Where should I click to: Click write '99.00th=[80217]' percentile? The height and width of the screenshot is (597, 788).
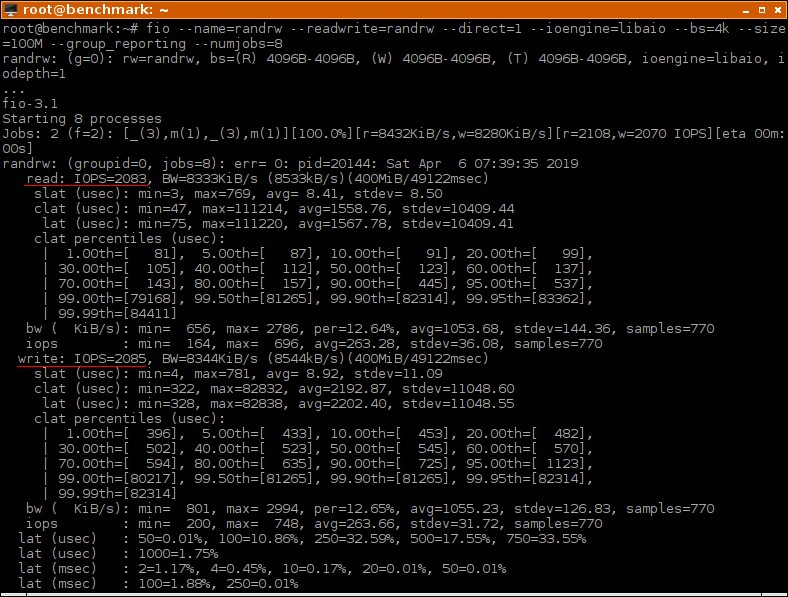[x=117, y=479]
